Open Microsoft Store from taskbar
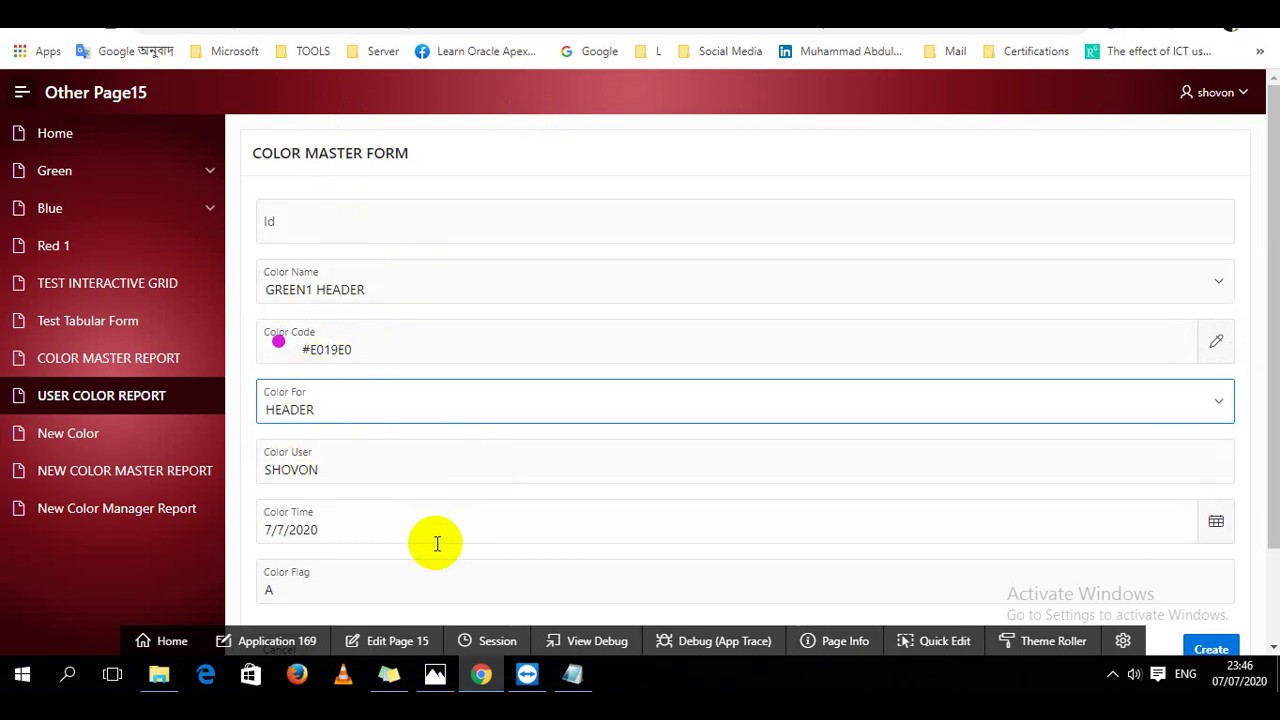 (x=251, y=675)
